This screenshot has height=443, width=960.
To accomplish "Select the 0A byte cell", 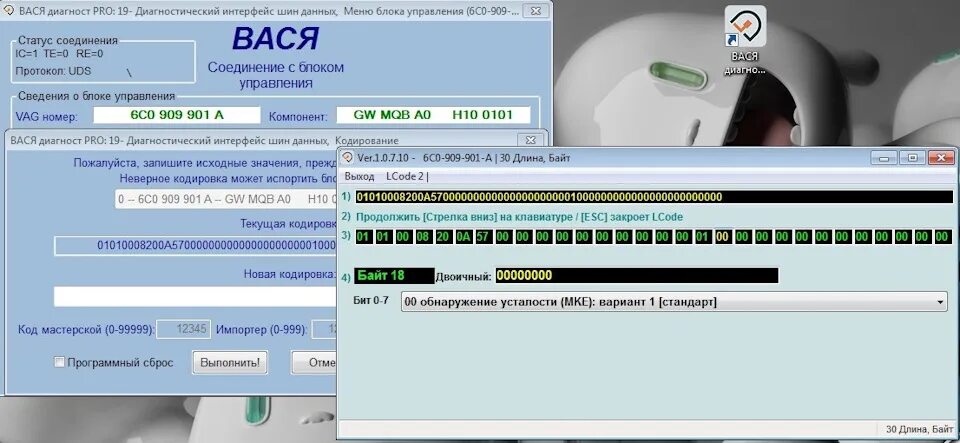I will tap(463, 236).
